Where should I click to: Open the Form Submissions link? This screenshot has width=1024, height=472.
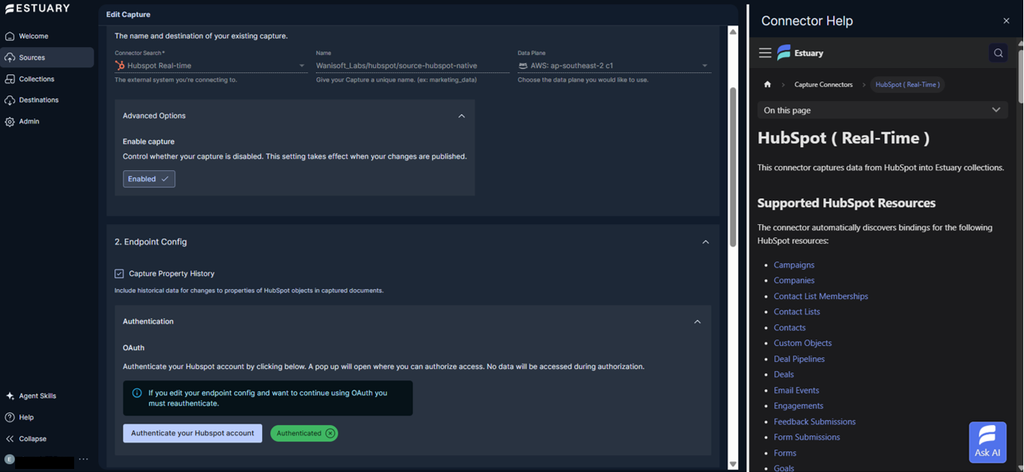coord(807,437)
